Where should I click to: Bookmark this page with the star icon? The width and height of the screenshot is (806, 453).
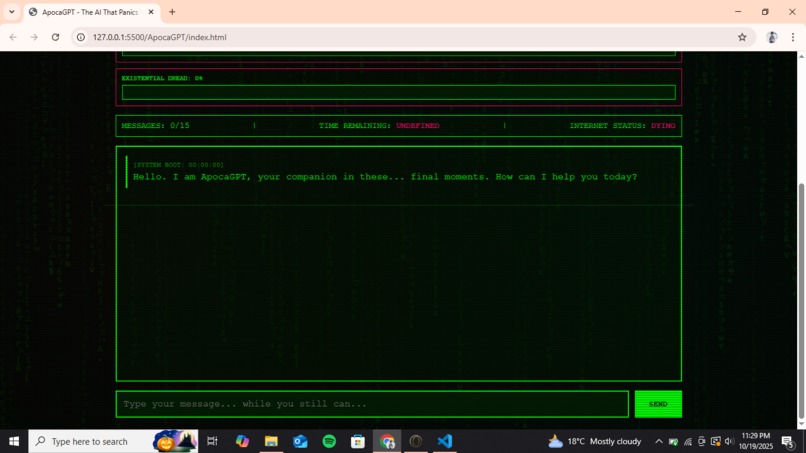tap(742, 37)
